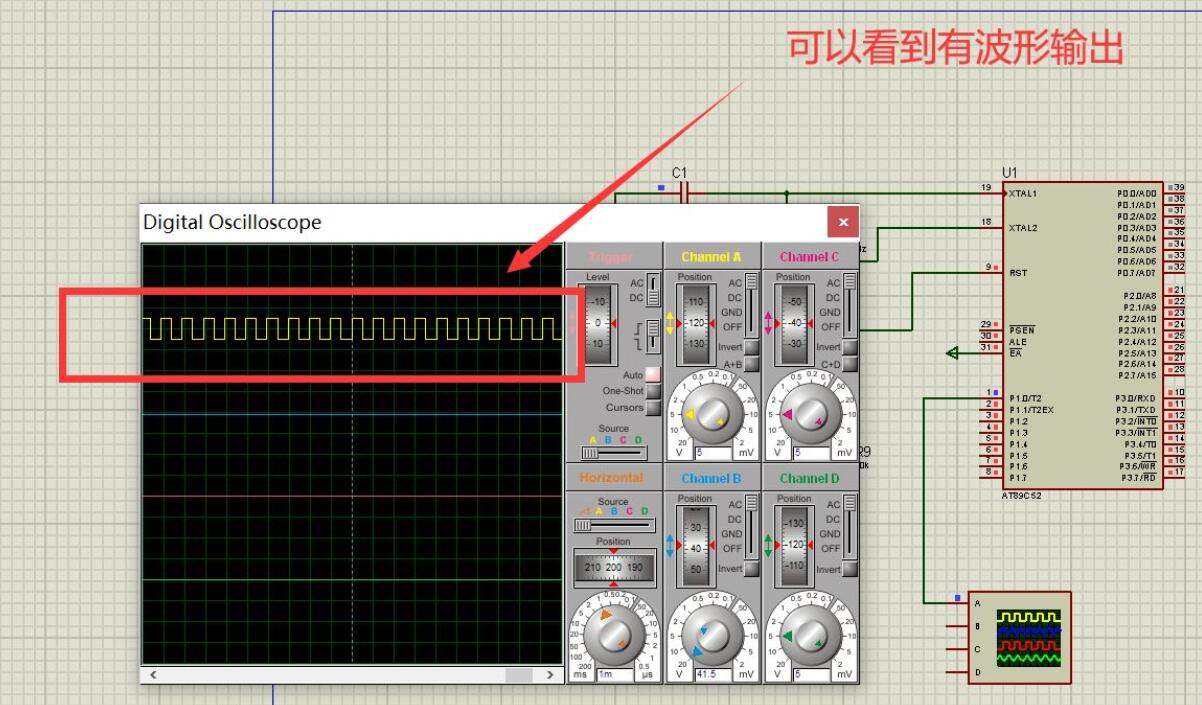Click the P3.0/RXD pin label

1136,398
